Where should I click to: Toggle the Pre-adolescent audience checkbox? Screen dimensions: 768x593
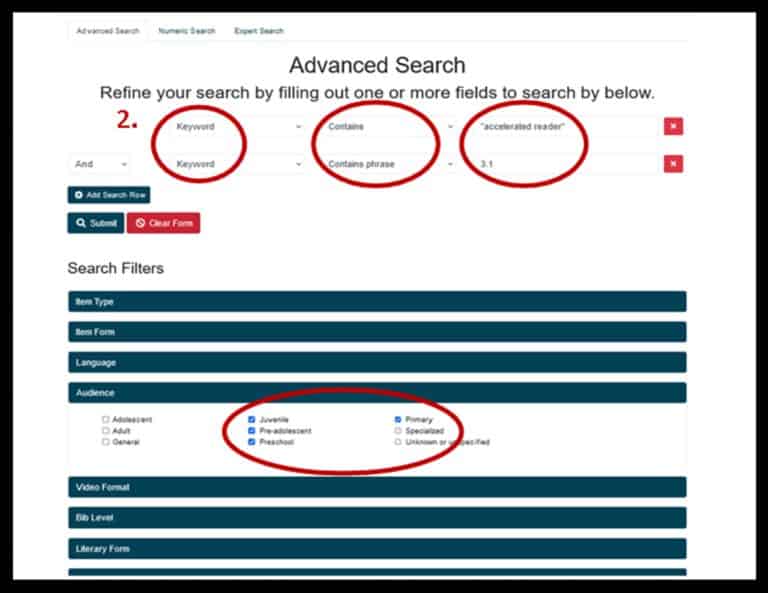point(252,431)
